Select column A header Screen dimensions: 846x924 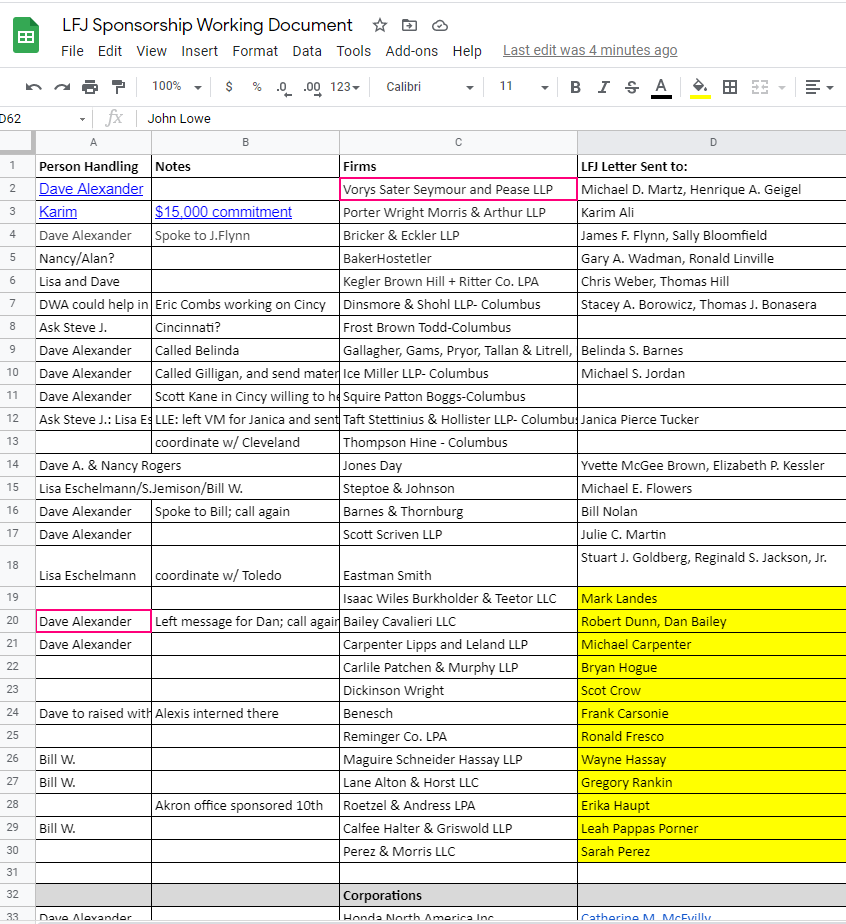click(93, 142)
